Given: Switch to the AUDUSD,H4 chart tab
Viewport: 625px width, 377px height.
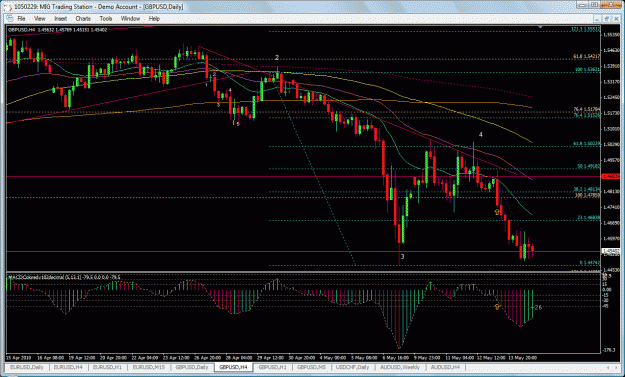Looking at the screenshot, I should pyautogui.click(x=446, y=367).
